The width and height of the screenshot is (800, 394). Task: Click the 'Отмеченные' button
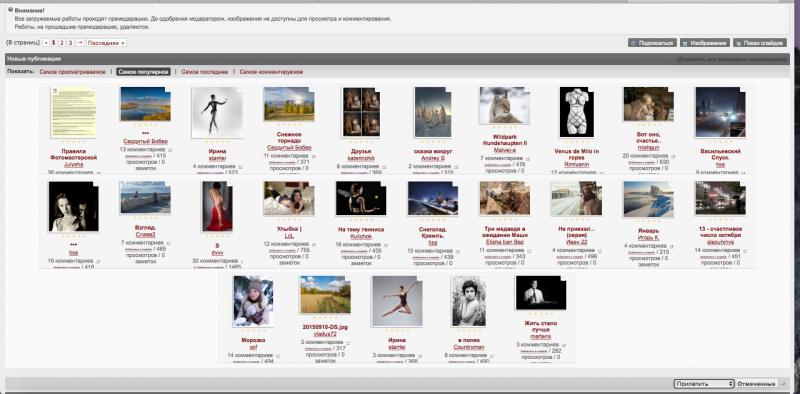[757, 383]
